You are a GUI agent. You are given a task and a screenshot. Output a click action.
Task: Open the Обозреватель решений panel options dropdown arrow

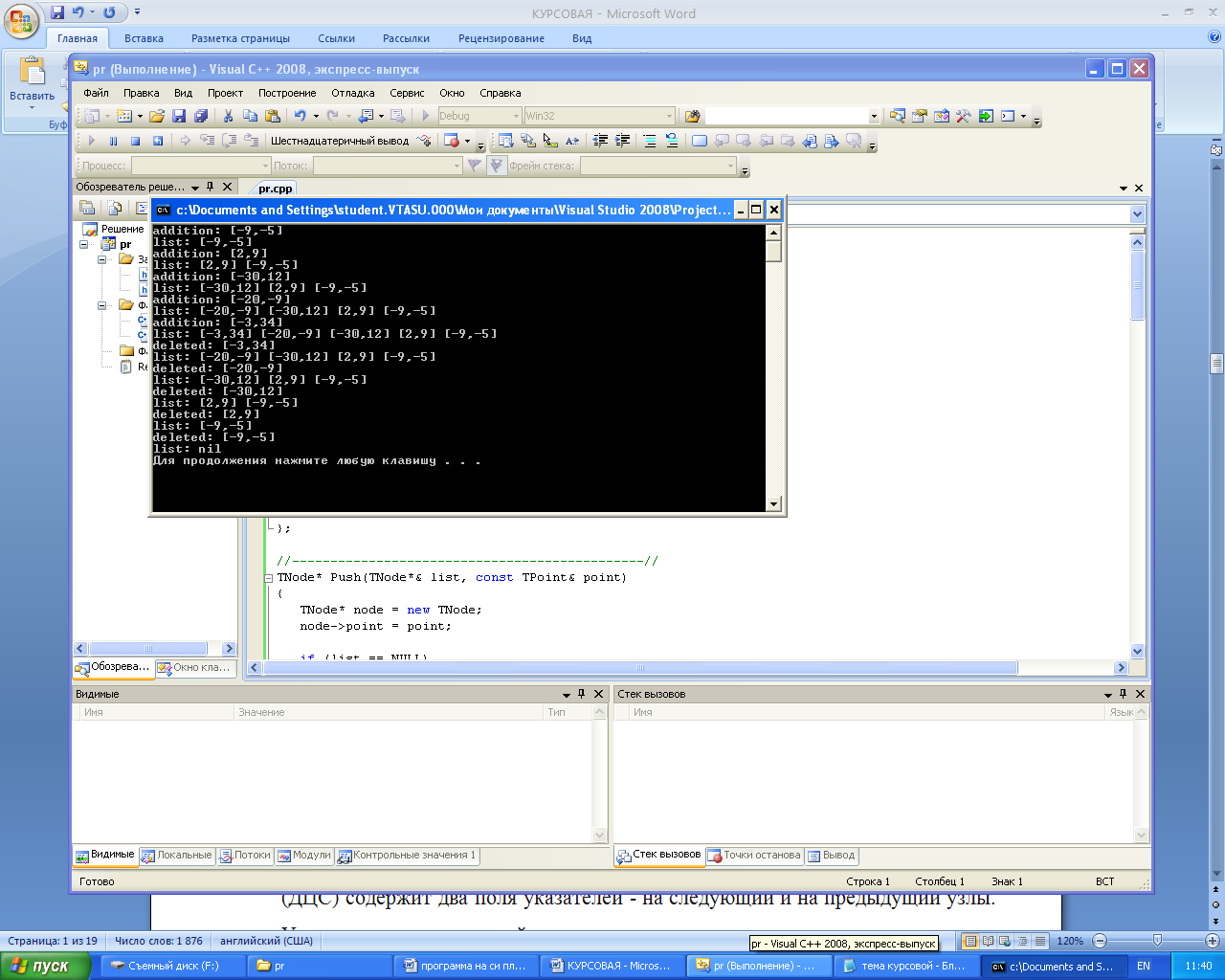(x=195, y=188)
